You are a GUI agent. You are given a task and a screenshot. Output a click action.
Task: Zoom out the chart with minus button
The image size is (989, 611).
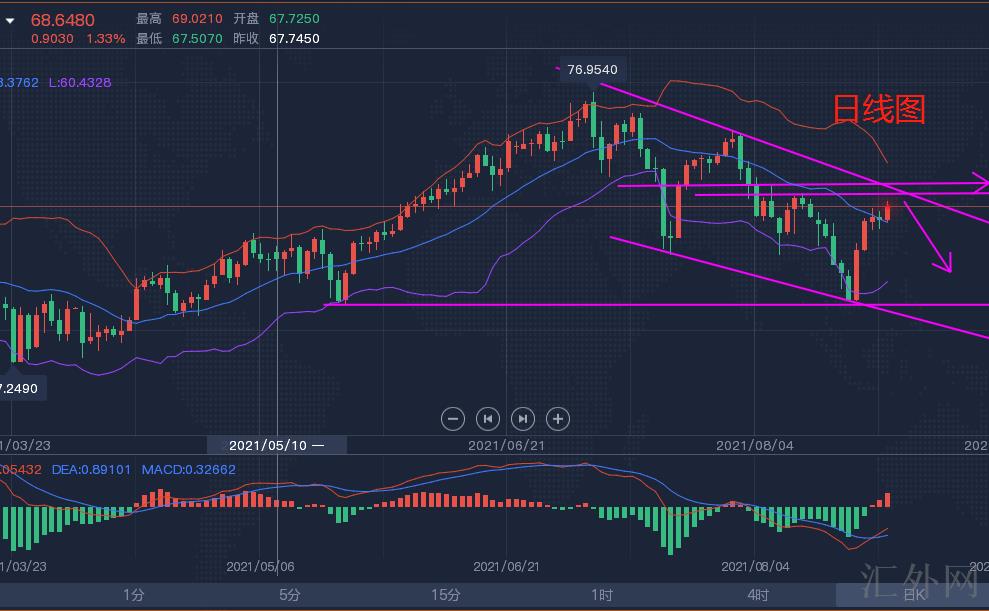tap(452, 419)
